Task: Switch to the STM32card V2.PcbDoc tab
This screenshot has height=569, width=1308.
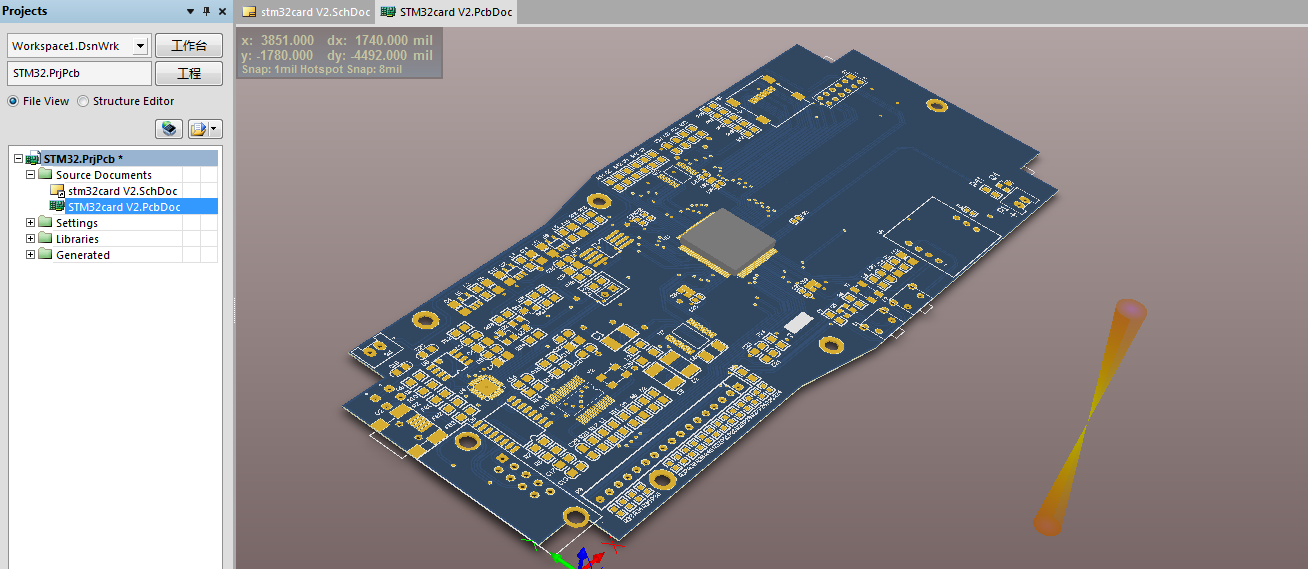Action: [x=446, y=12]
